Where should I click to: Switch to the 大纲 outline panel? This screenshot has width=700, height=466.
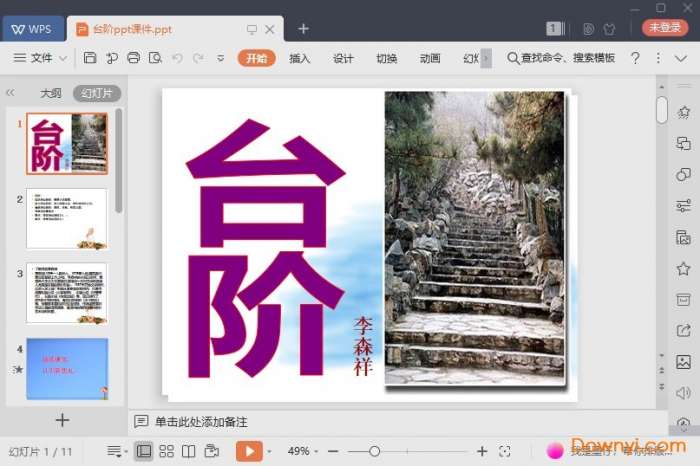click(x=51, y=93)
